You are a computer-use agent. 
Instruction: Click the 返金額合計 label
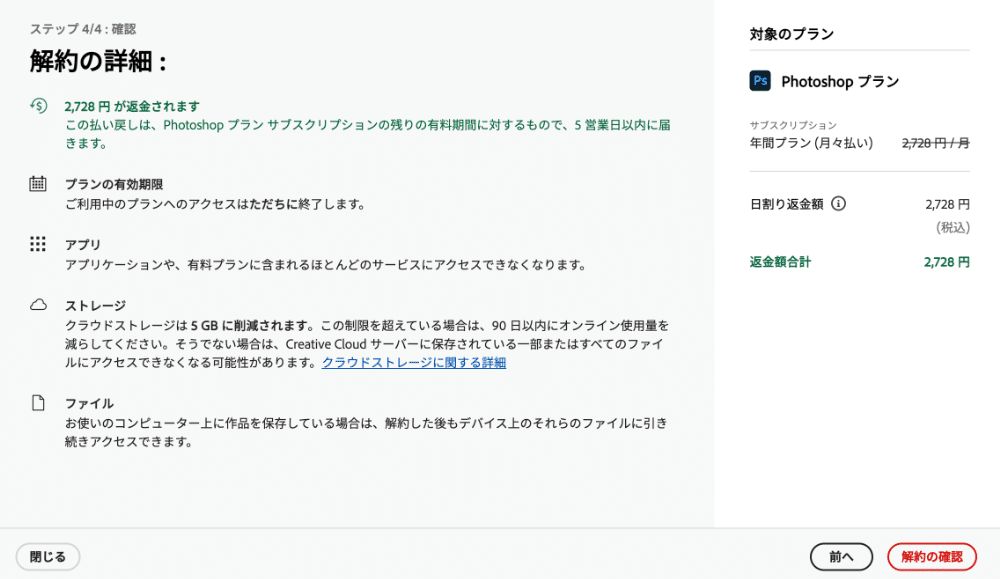(780, 262)
